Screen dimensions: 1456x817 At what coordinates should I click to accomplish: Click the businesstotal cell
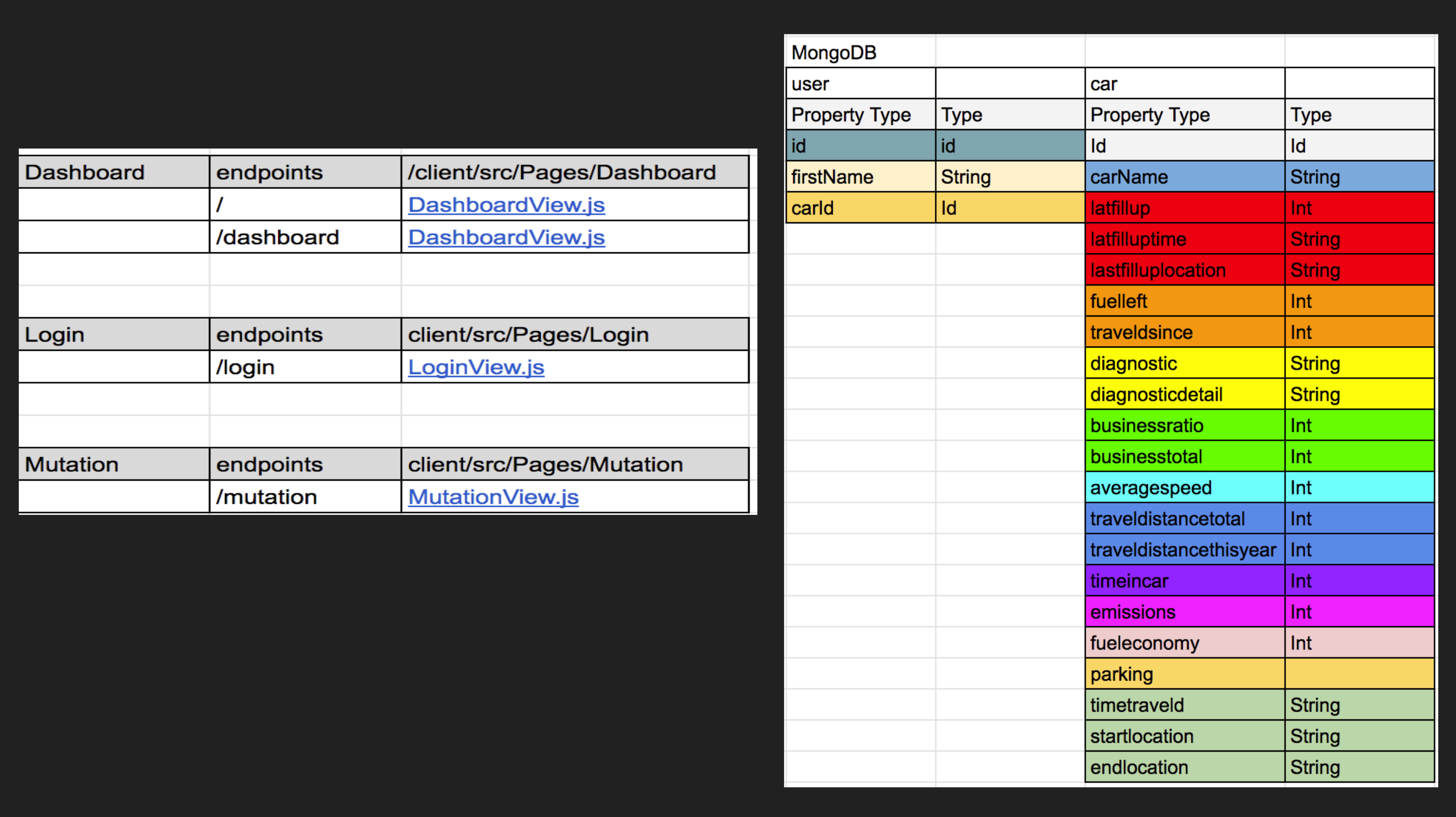pos(1185,457)
